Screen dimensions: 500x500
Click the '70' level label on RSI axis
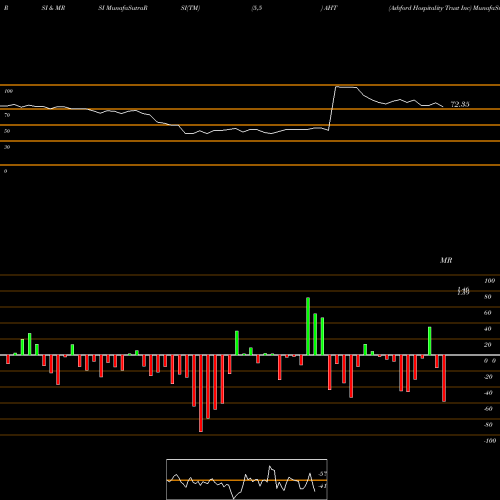(7, 115)
